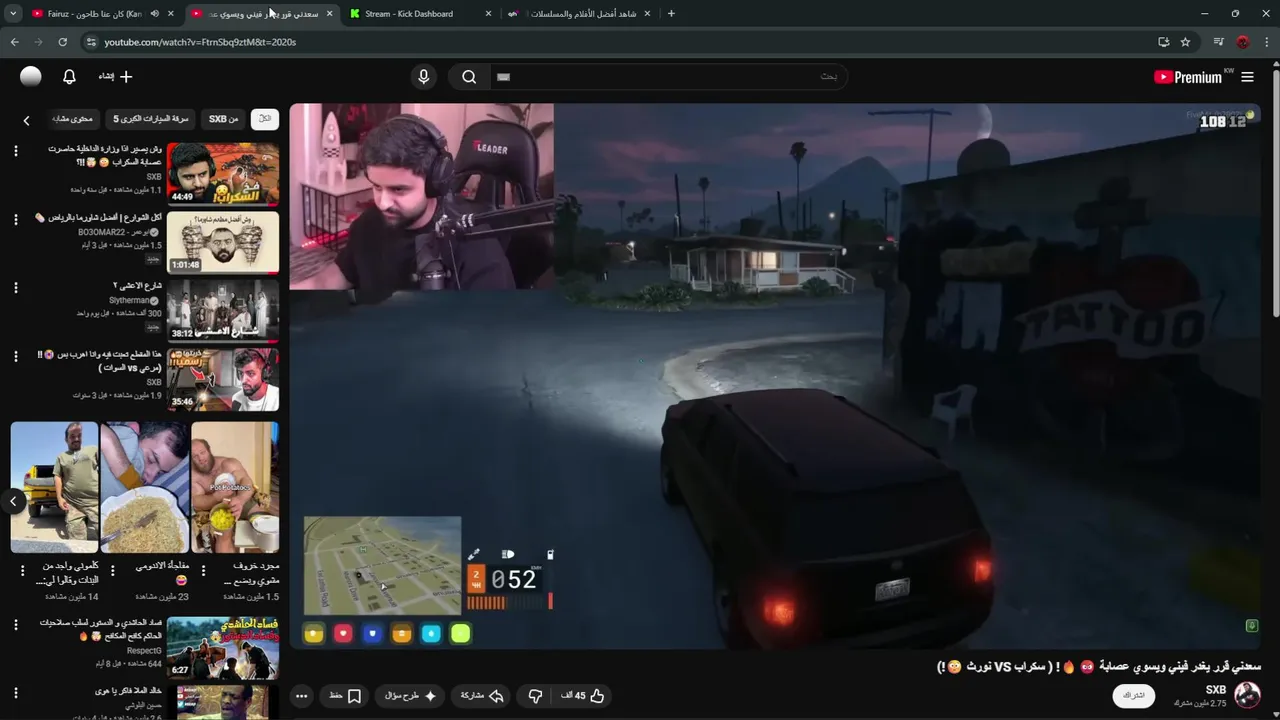
Task: View site information icon in address bar
Action: [91, 42]
